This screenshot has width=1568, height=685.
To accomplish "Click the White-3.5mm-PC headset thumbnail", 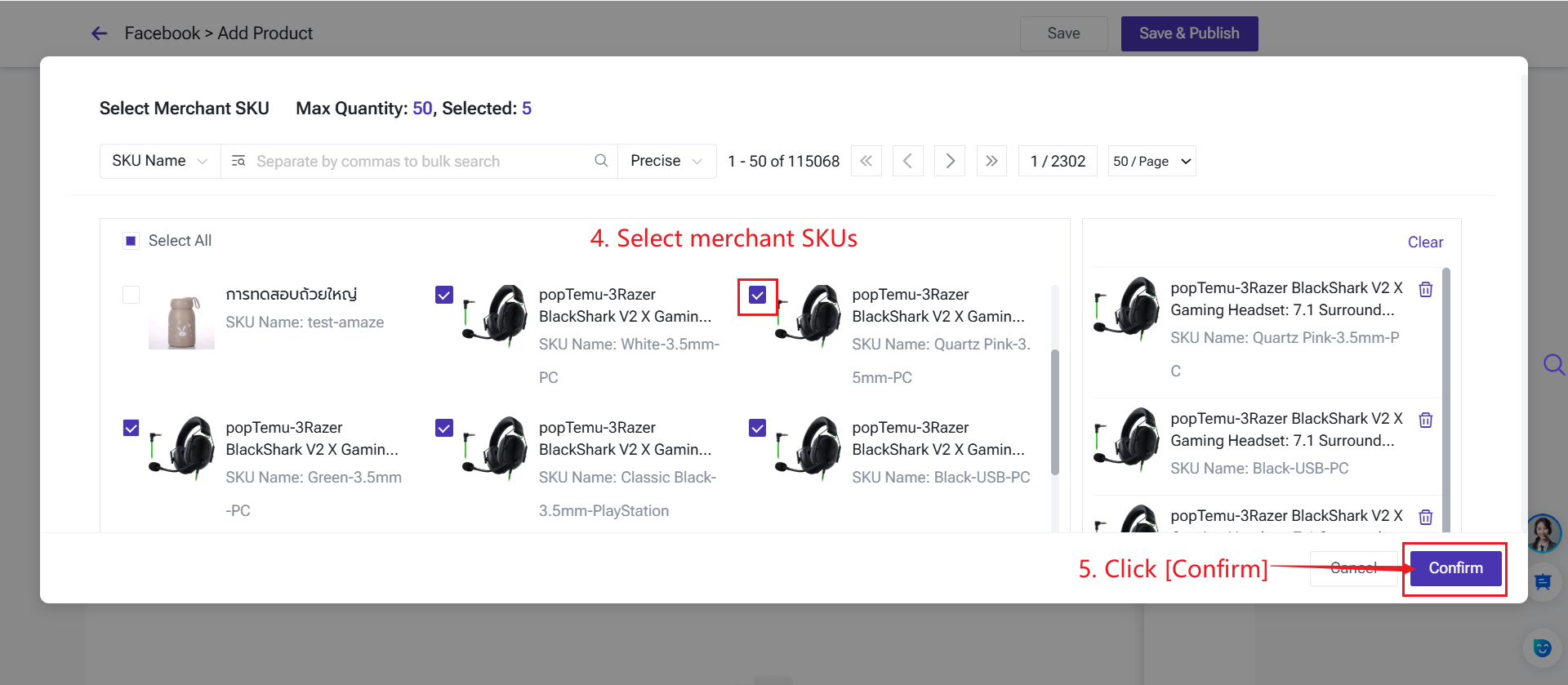I will 495,315.
